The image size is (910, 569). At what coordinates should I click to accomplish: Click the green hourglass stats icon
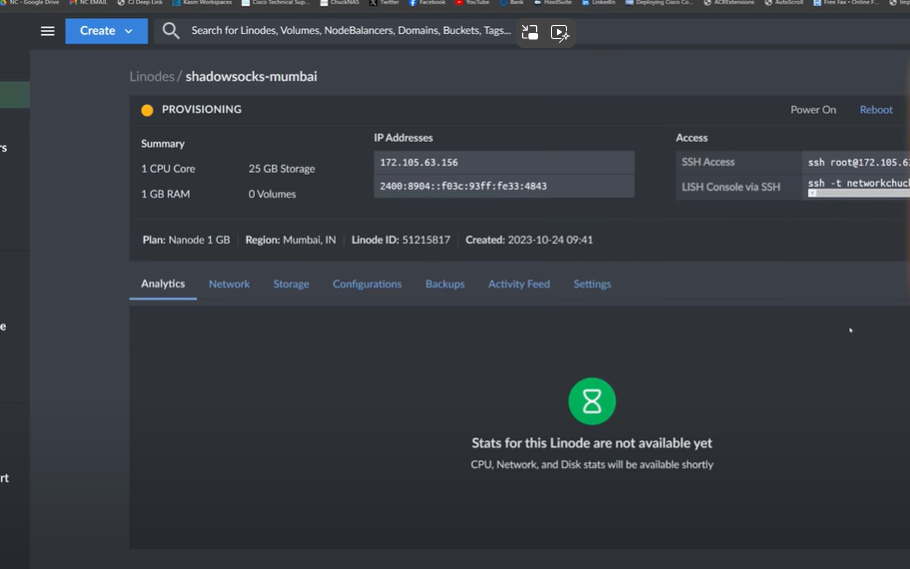click(591, 401)
